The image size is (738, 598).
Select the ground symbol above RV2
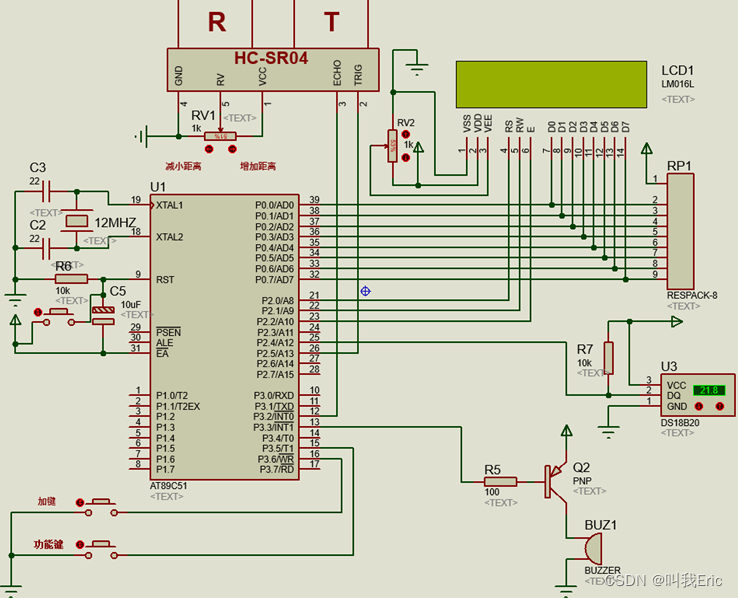point(417,70)
